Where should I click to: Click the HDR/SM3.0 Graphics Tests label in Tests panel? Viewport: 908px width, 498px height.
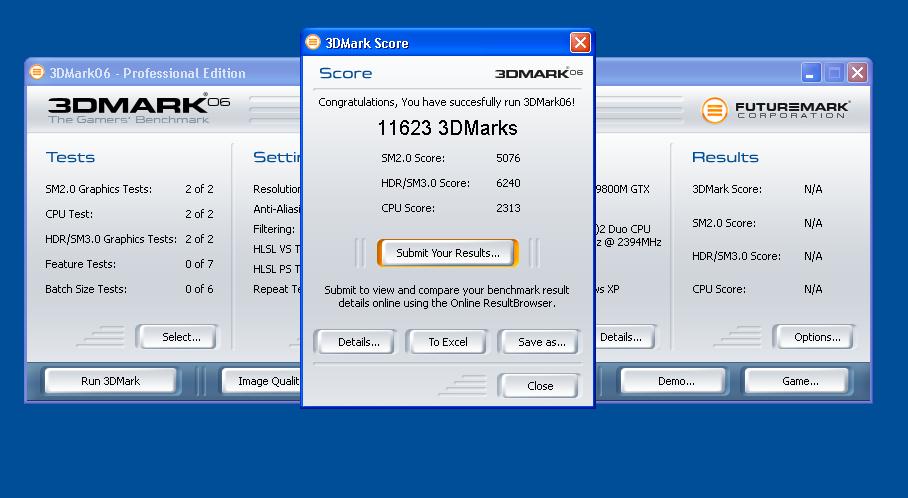pos(111,239)
